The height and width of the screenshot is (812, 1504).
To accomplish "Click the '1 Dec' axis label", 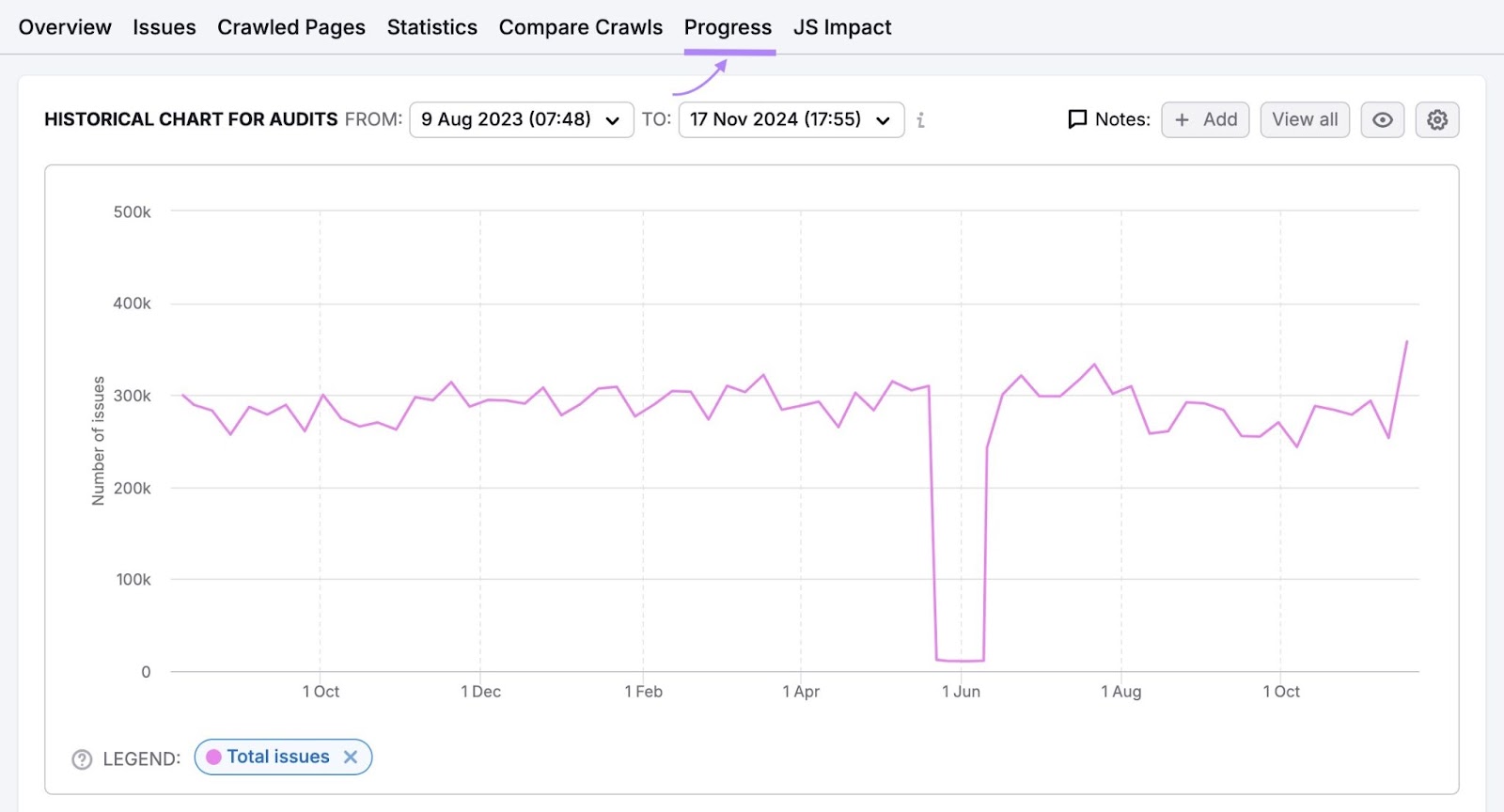I will (x=480, y=692).
